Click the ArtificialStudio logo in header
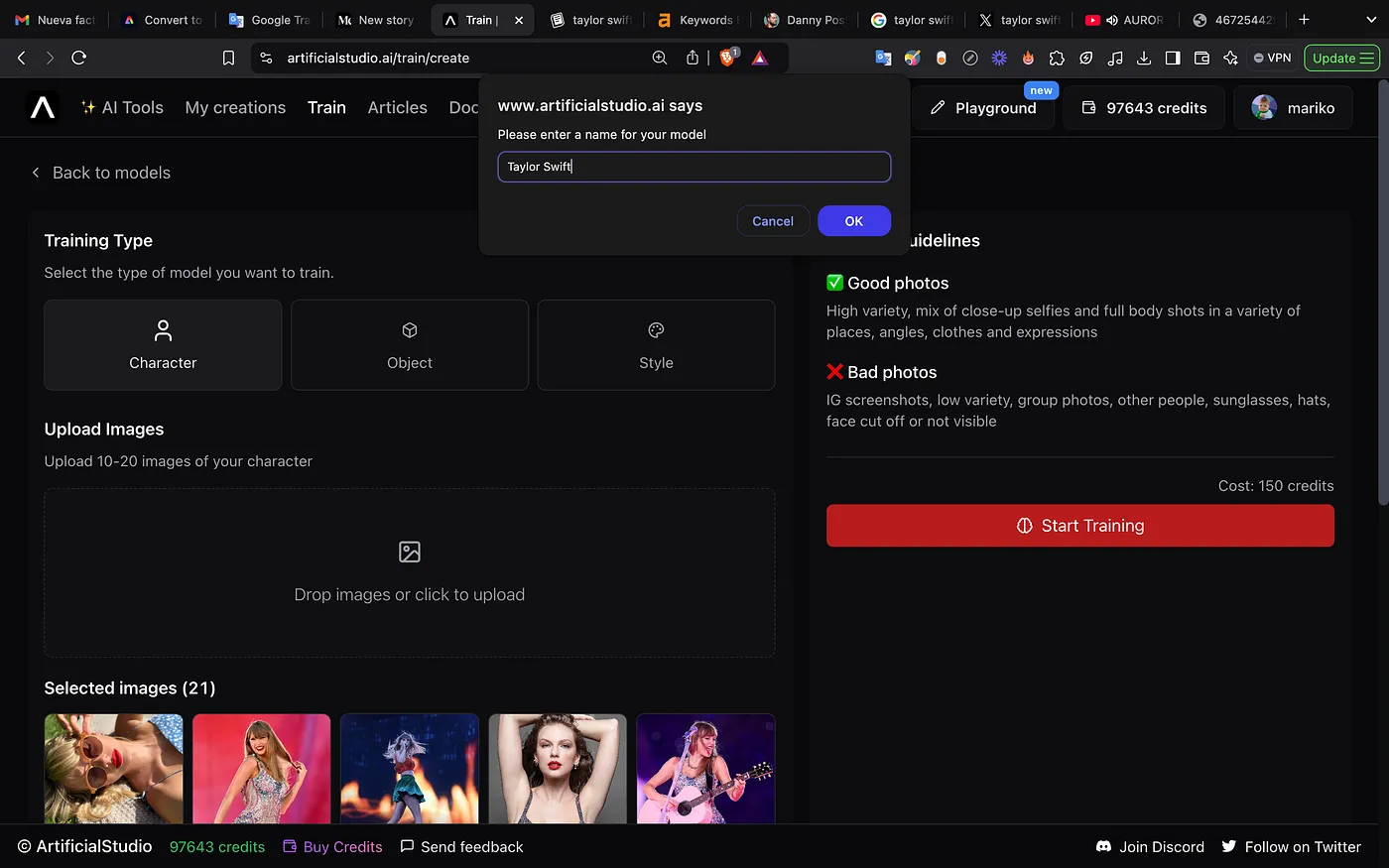Viewport: 1389px width, 868px height. click(x=43, y=107)
